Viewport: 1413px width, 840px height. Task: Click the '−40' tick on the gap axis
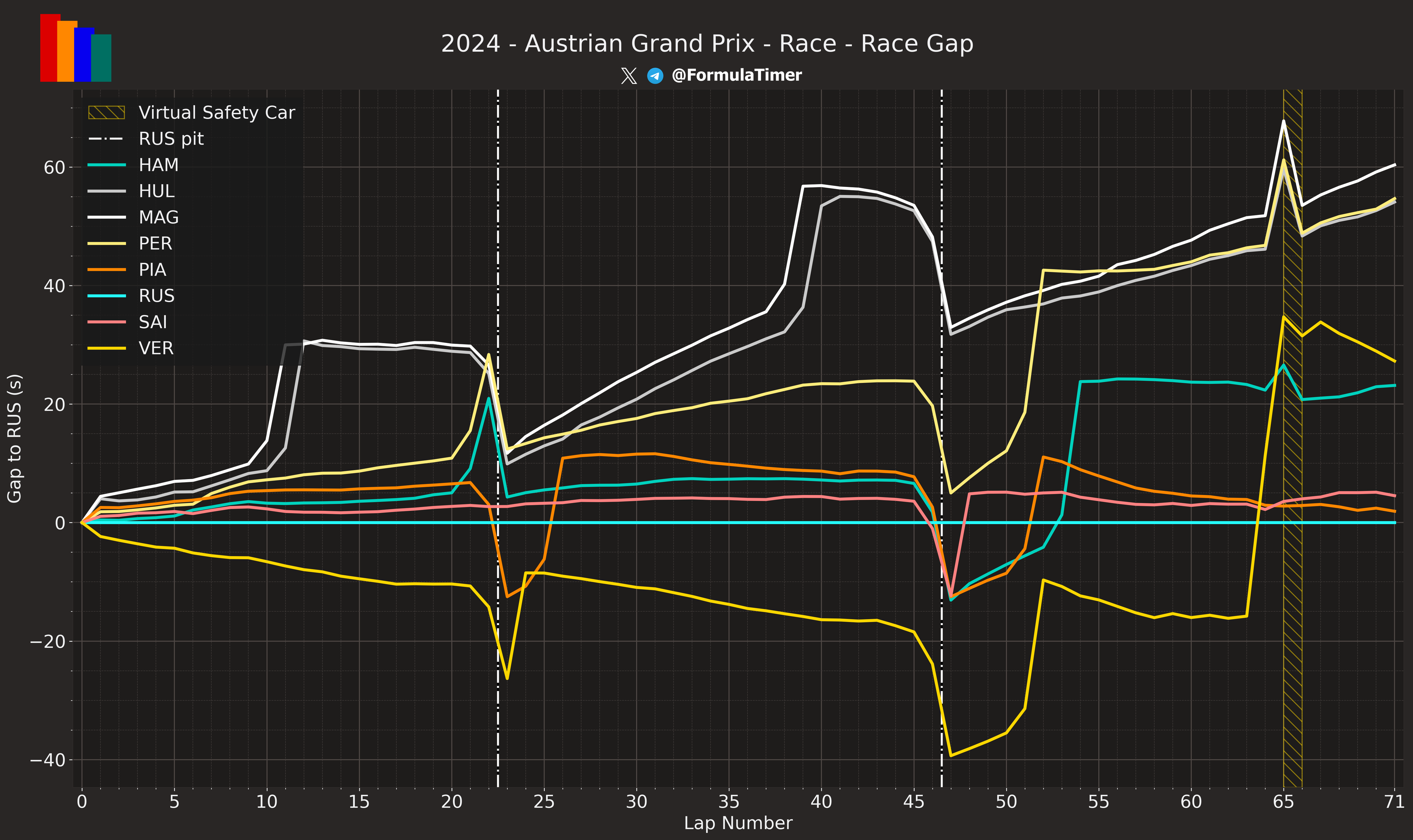point(48,760)
